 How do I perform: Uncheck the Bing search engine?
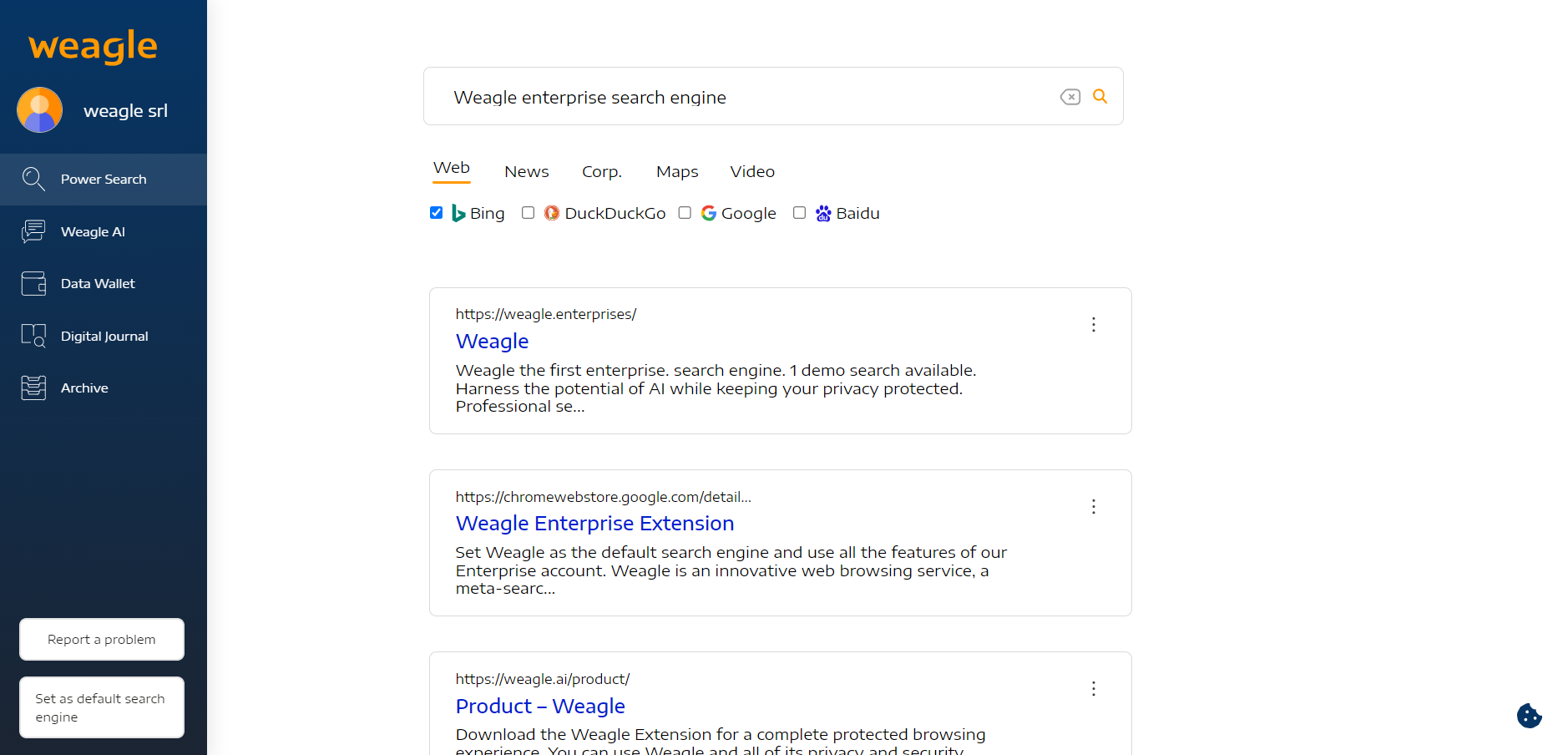(x=436, y=212)
